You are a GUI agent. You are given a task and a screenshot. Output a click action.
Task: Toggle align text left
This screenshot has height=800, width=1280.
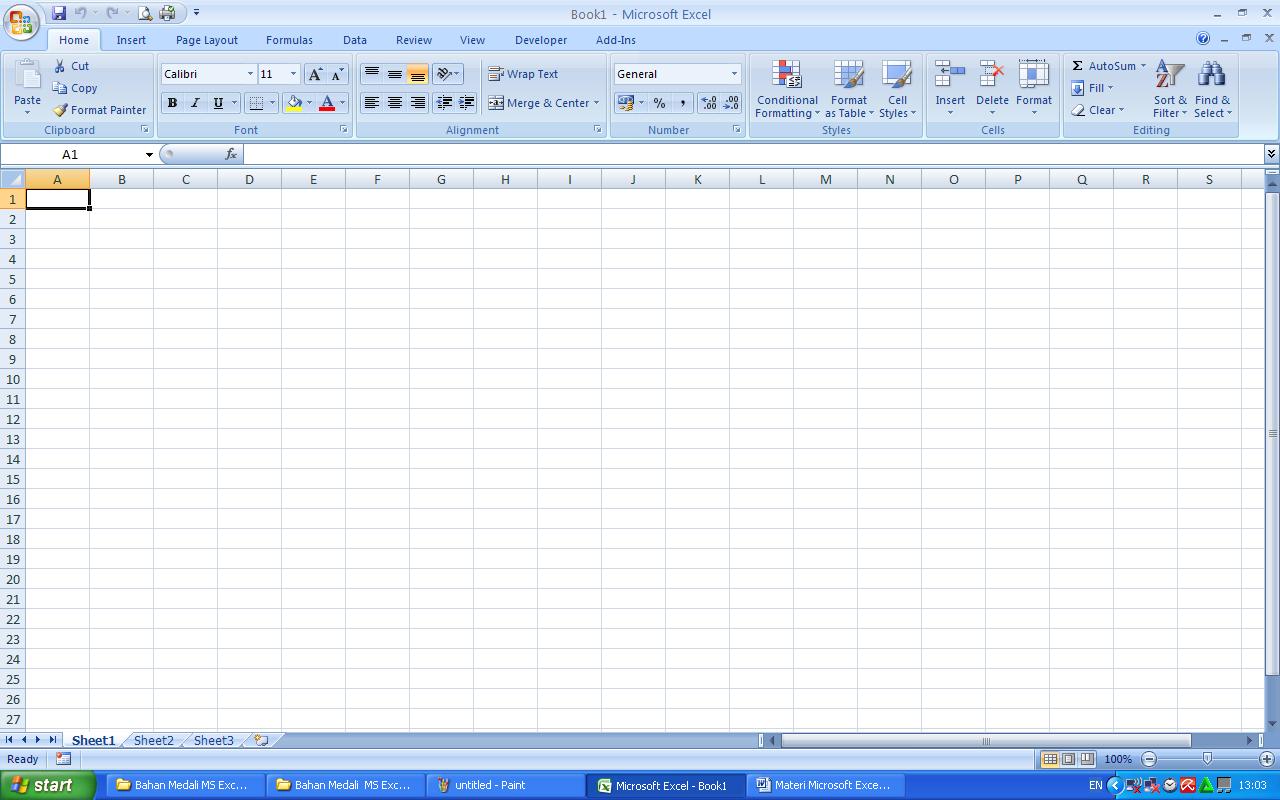click(x=371, y=103)
